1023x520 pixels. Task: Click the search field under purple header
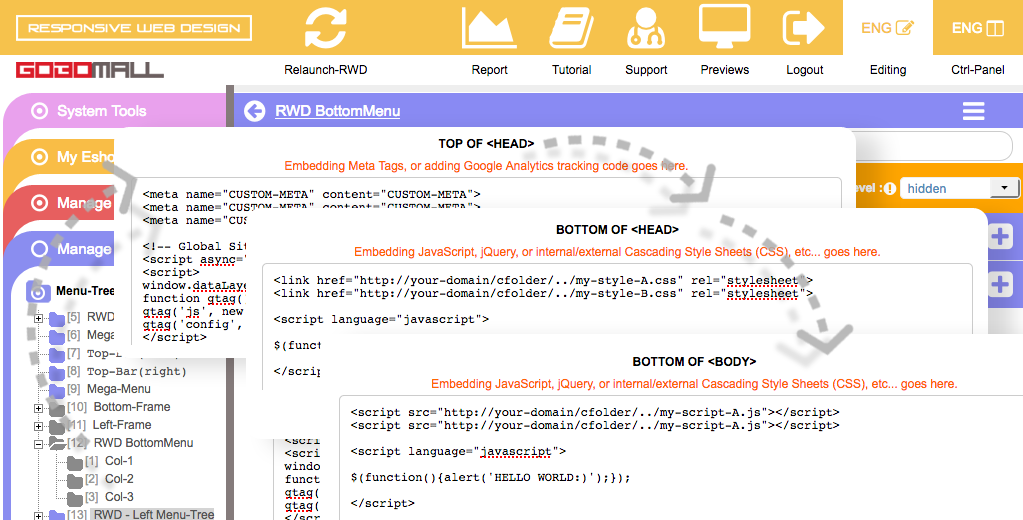coord(934,146)
